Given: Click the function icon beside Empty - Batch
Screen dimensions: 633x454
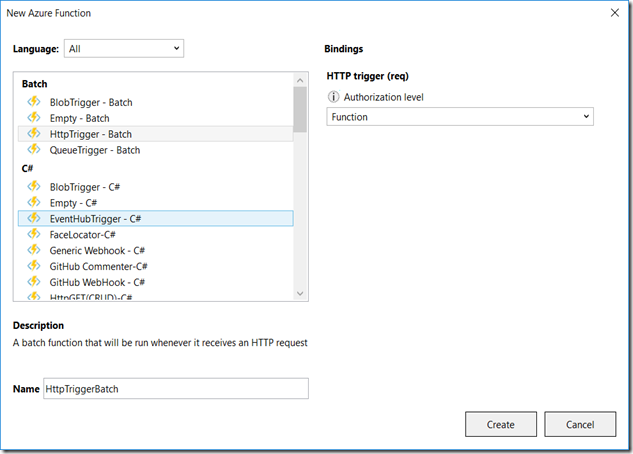Looking at the screenshot, I should tap(34, 118).
